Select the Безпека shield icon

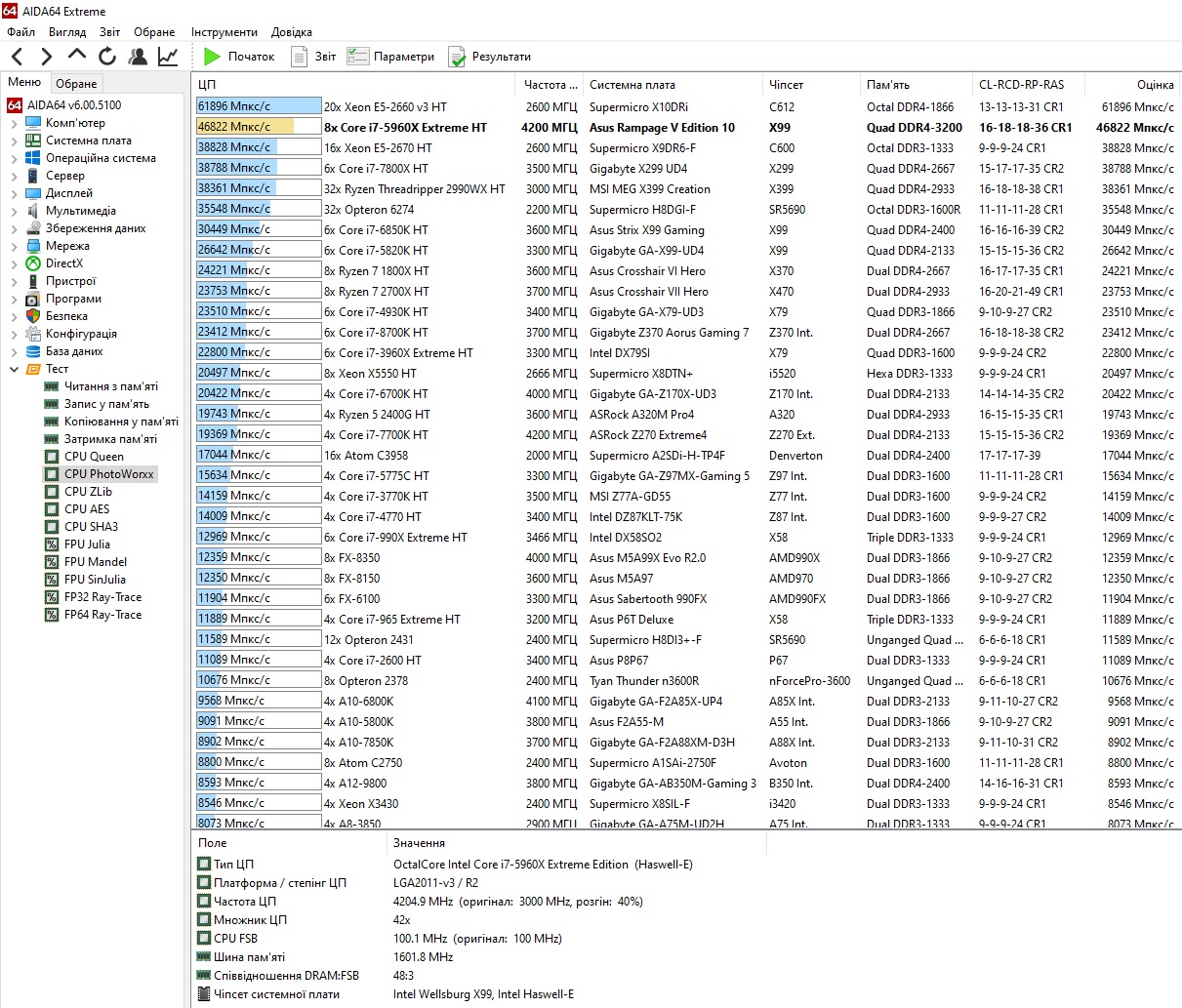[x=33, y=316]
